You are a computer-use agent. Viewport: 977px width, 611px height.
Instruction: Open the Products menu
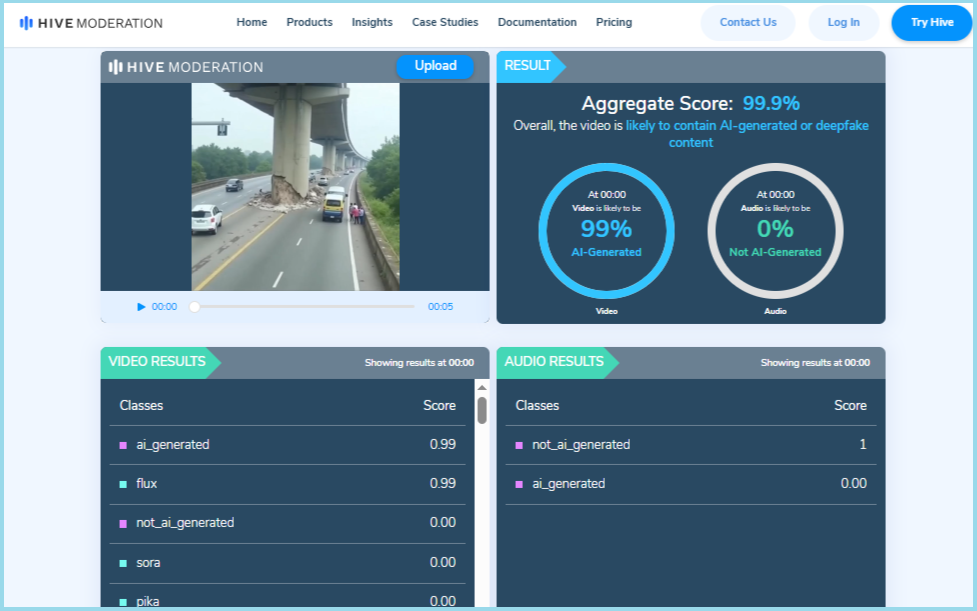tap(310, 22)
